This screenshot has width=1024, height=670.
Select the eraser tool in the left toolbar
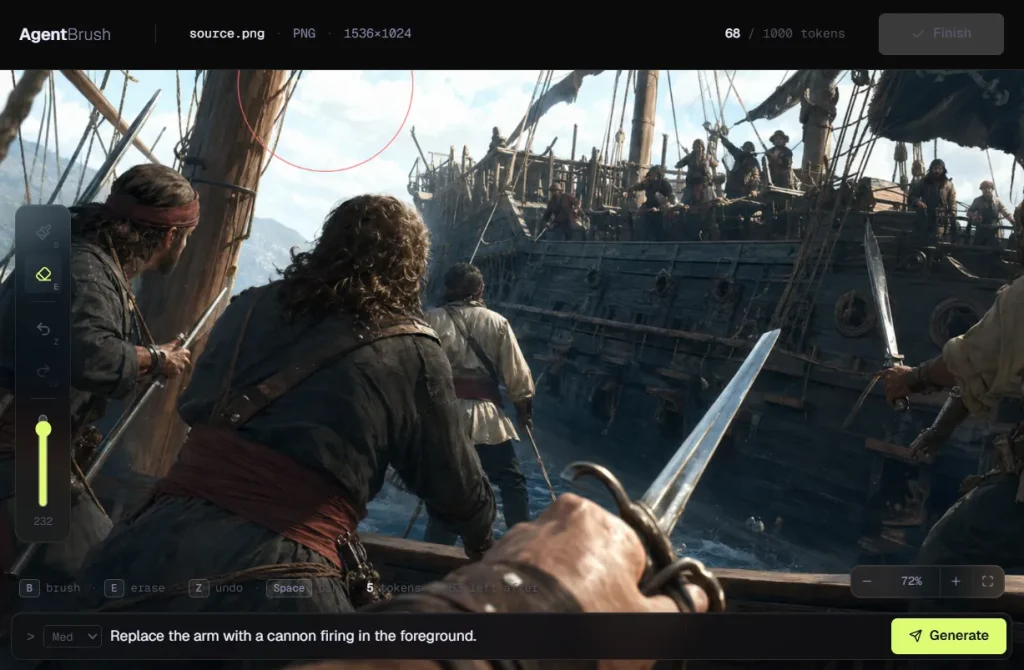[43, 274]
